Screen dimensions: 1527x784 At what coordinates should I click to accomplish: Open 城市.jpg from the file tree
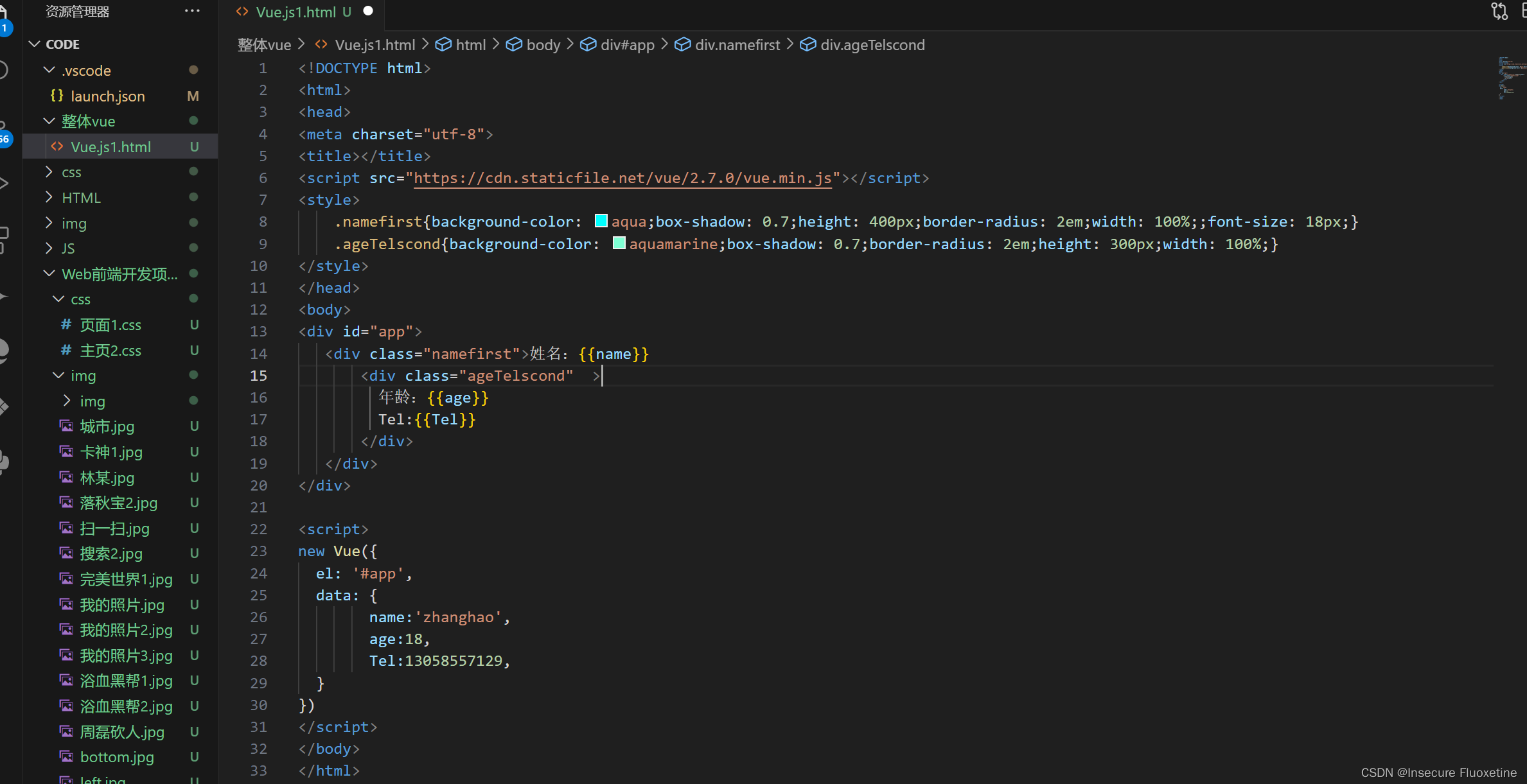[x=107, y=426]
